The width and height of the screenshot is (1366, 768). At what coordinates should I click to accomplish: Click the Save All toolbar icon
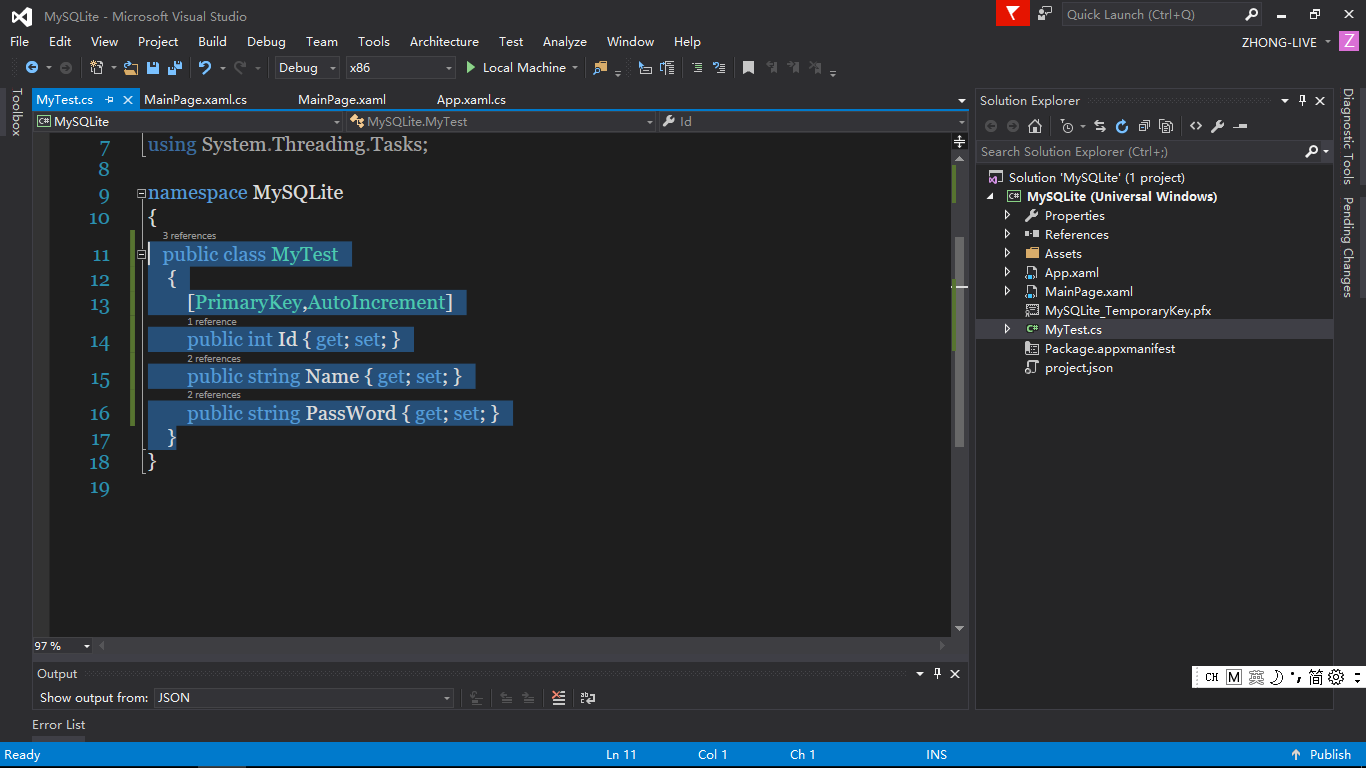tap(175, 68)
